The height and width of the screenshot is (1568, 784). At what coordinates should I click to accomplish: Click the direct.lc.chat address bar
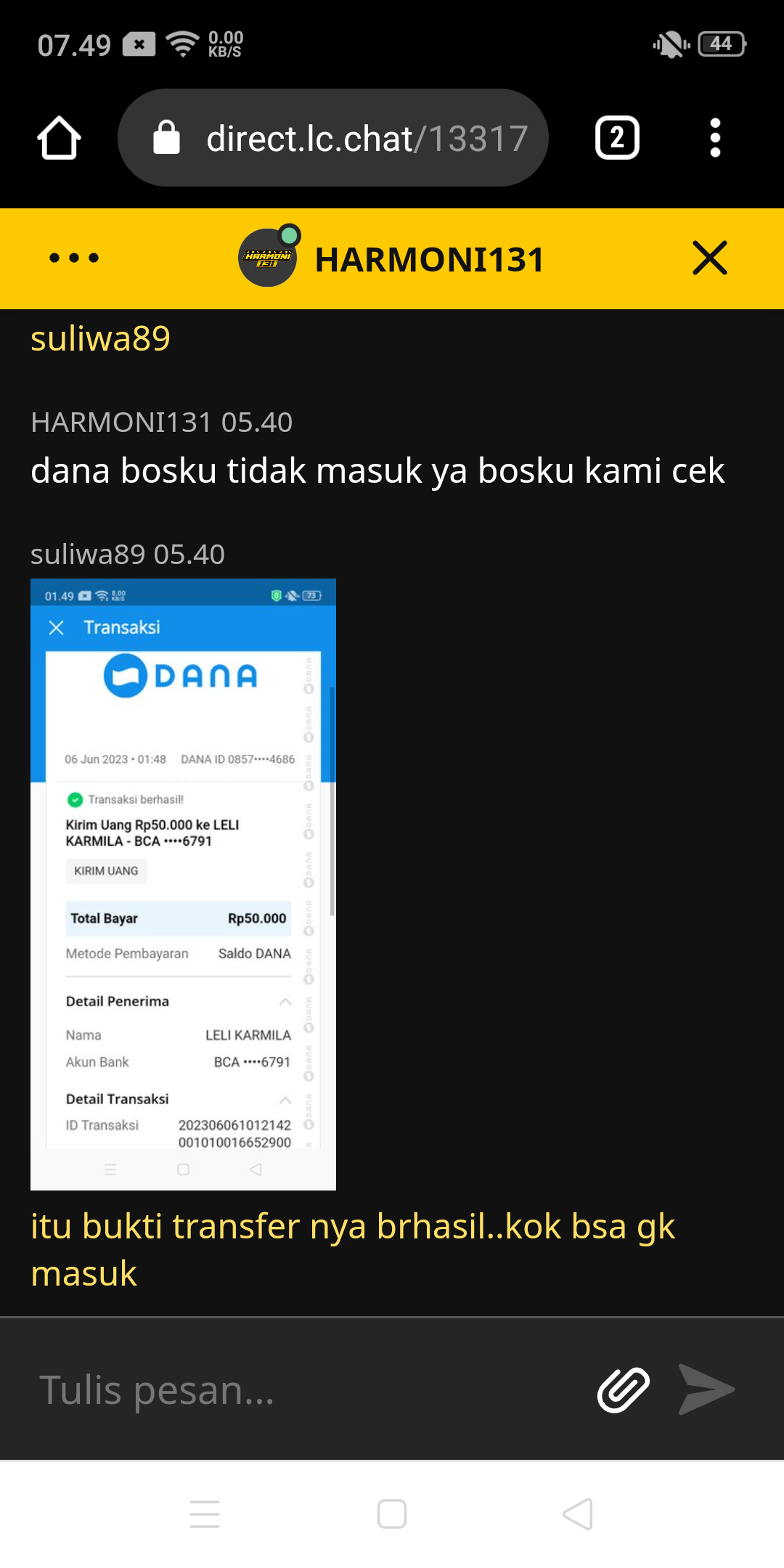coord(333,138)
